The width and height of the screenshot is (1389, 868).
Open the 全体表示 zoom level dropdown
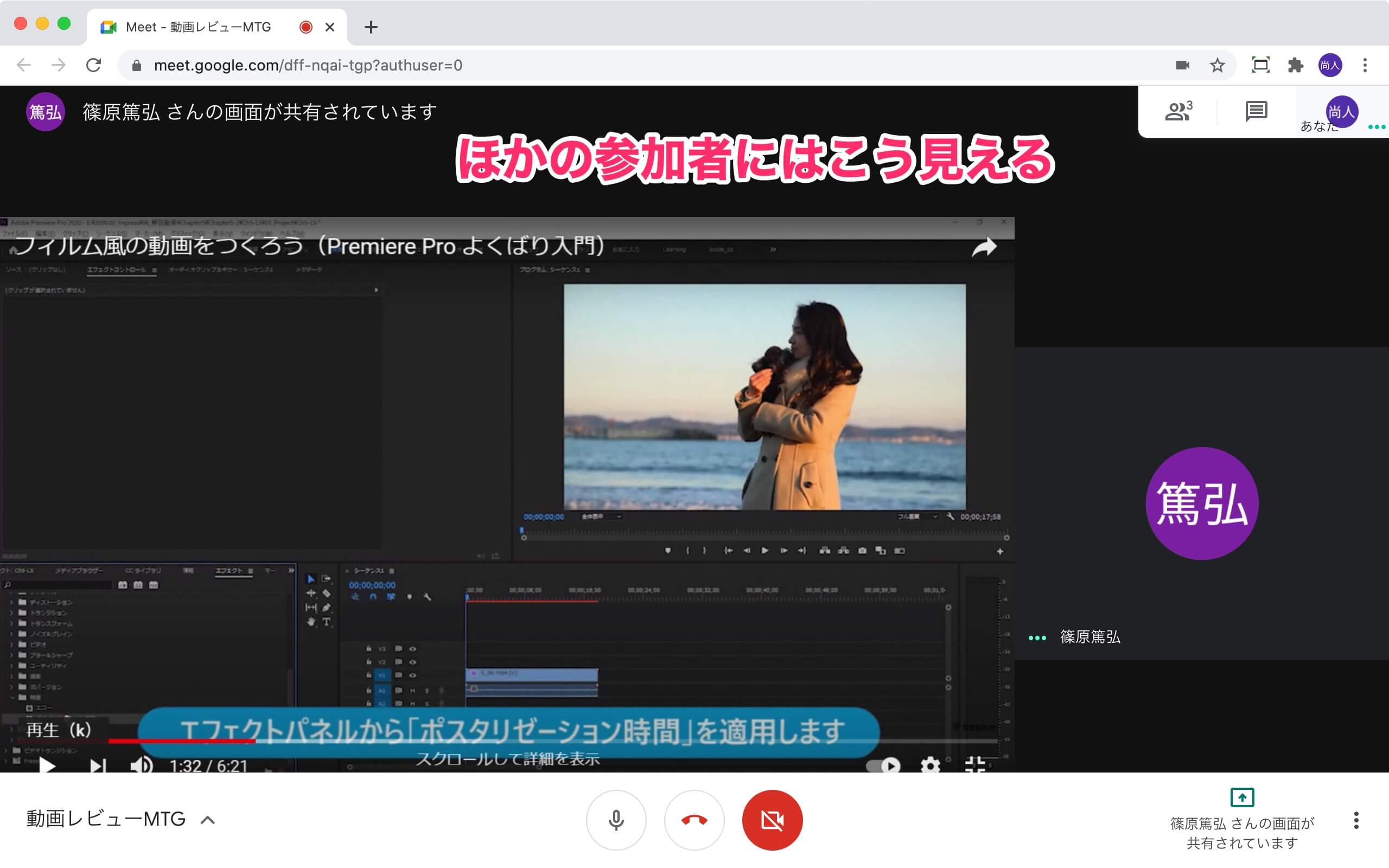point(601,516)
